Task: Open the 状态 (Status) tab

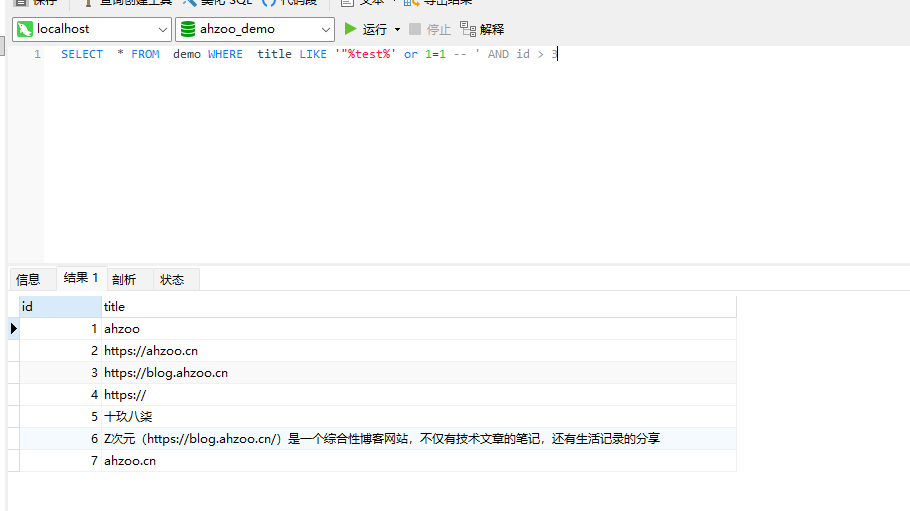Action: click(x=172, y=280)
